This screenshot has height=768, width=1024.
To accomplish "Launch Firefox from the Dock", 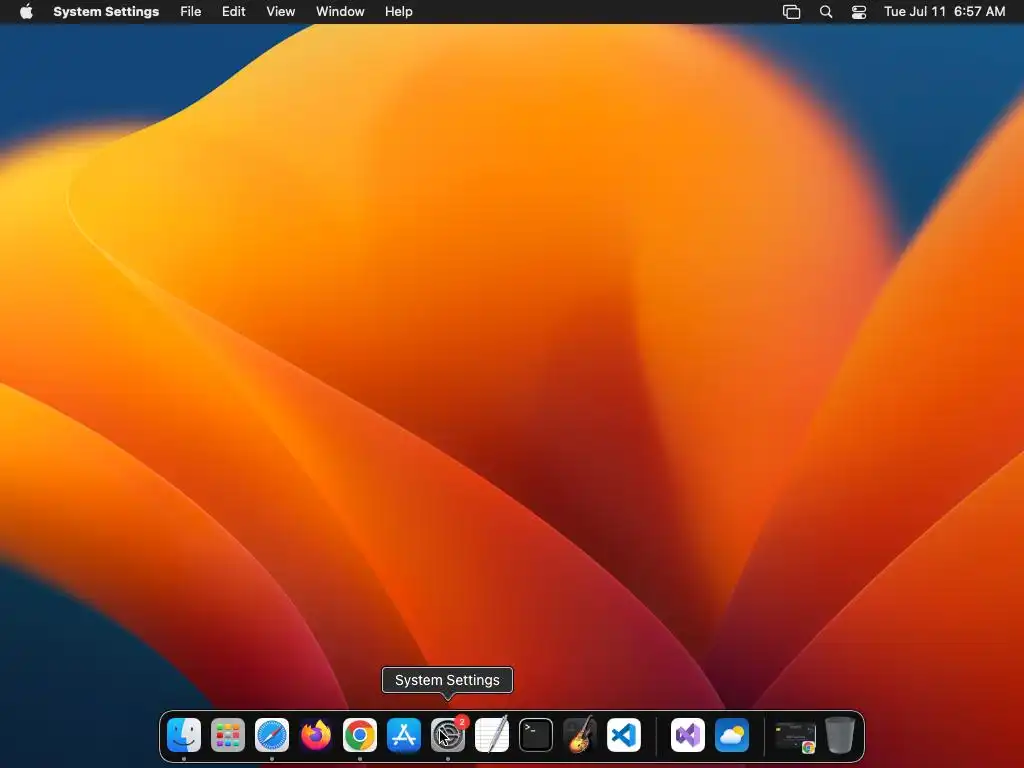I will point(316,735).
